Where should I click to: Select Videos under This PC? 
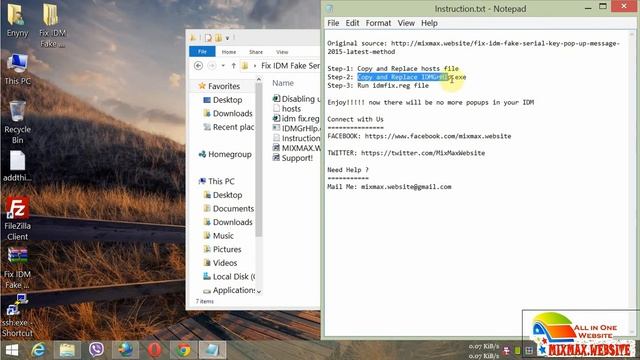[220, 263]
